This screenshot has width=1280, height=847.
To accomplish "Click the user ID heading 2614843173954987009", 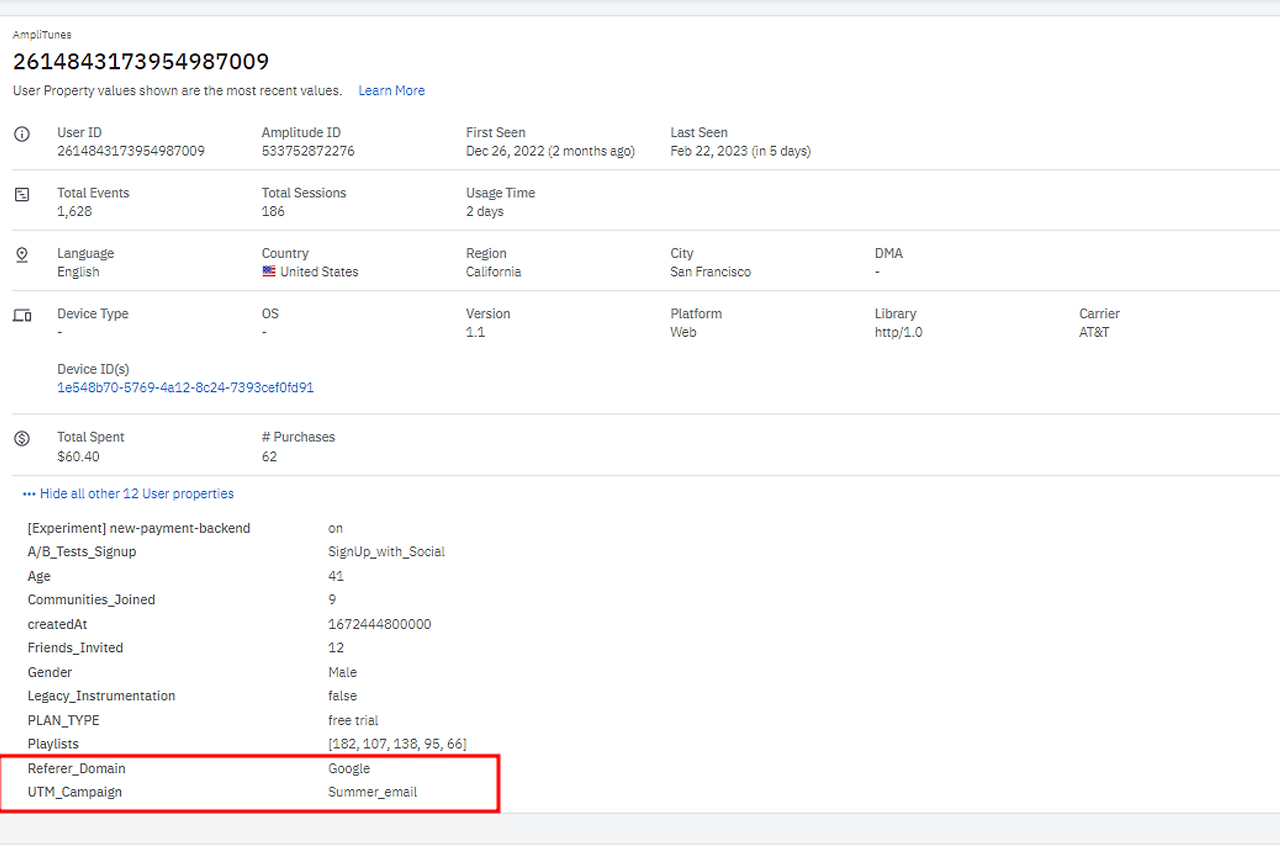I will (x=141, y=62).
